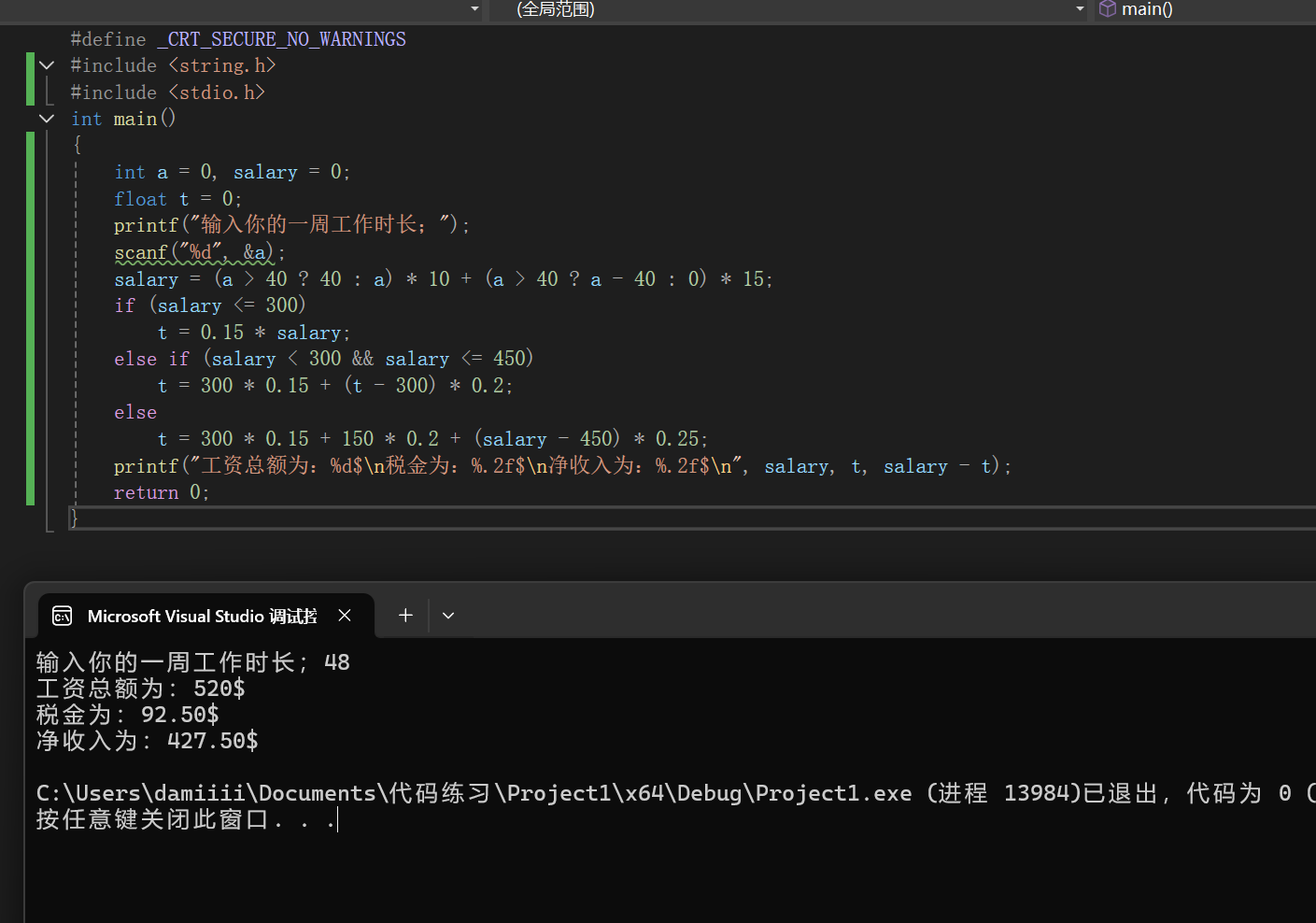Open a new terminal tab with plus

(x=405, y=615)
